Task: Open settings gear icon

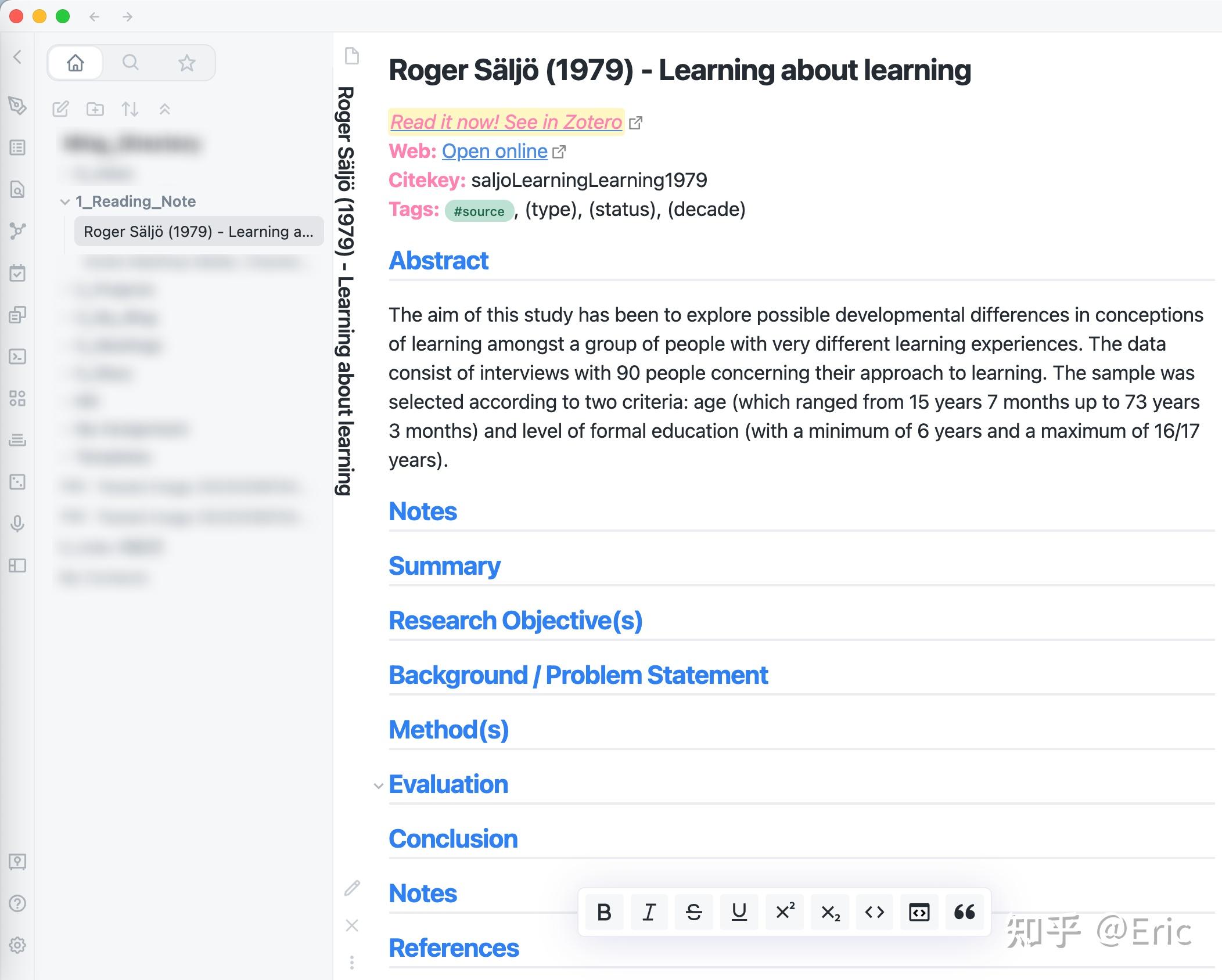Action: click(x=17, y=945)
